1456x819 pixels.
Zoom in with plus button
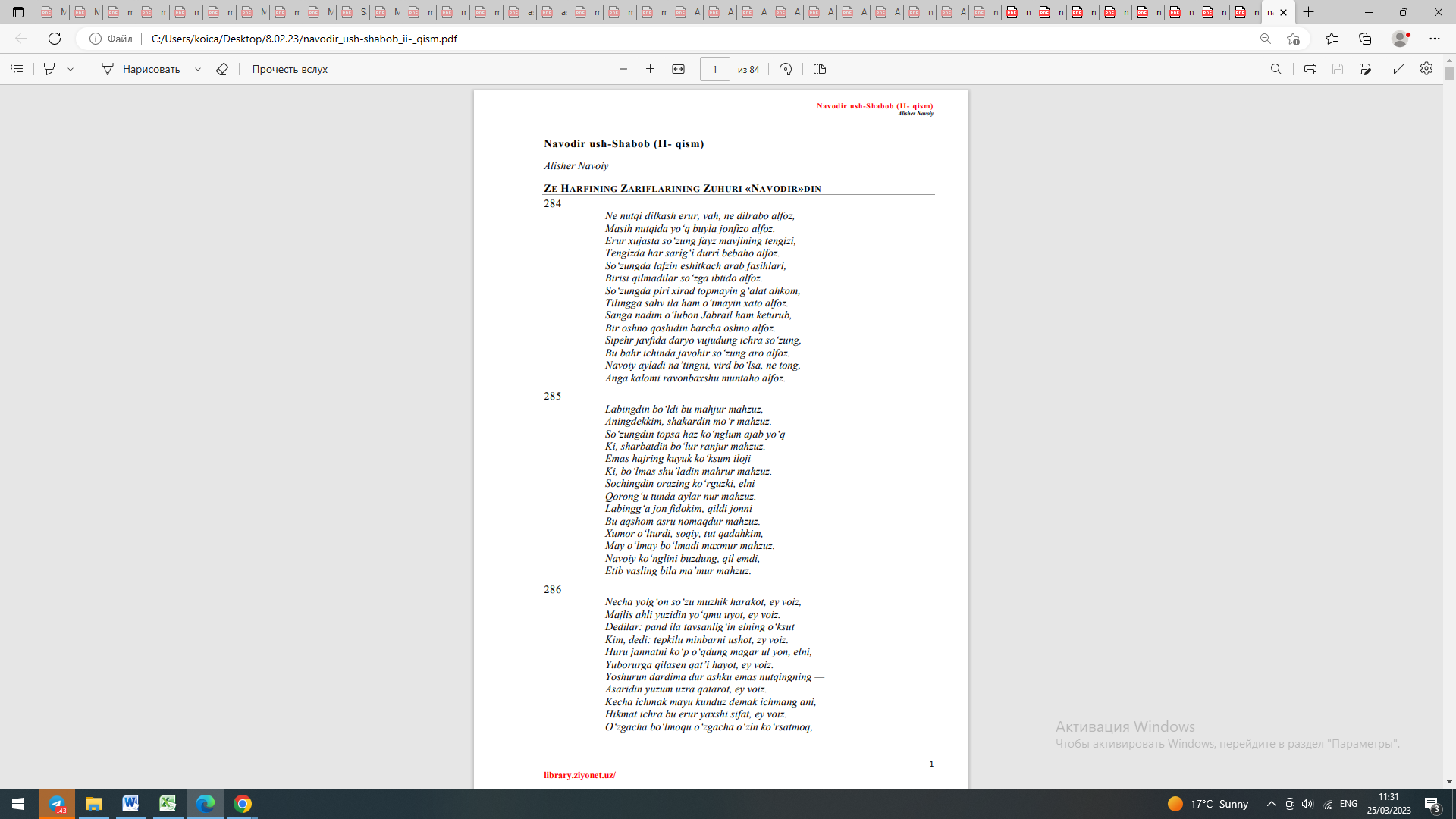click(650, 69)
